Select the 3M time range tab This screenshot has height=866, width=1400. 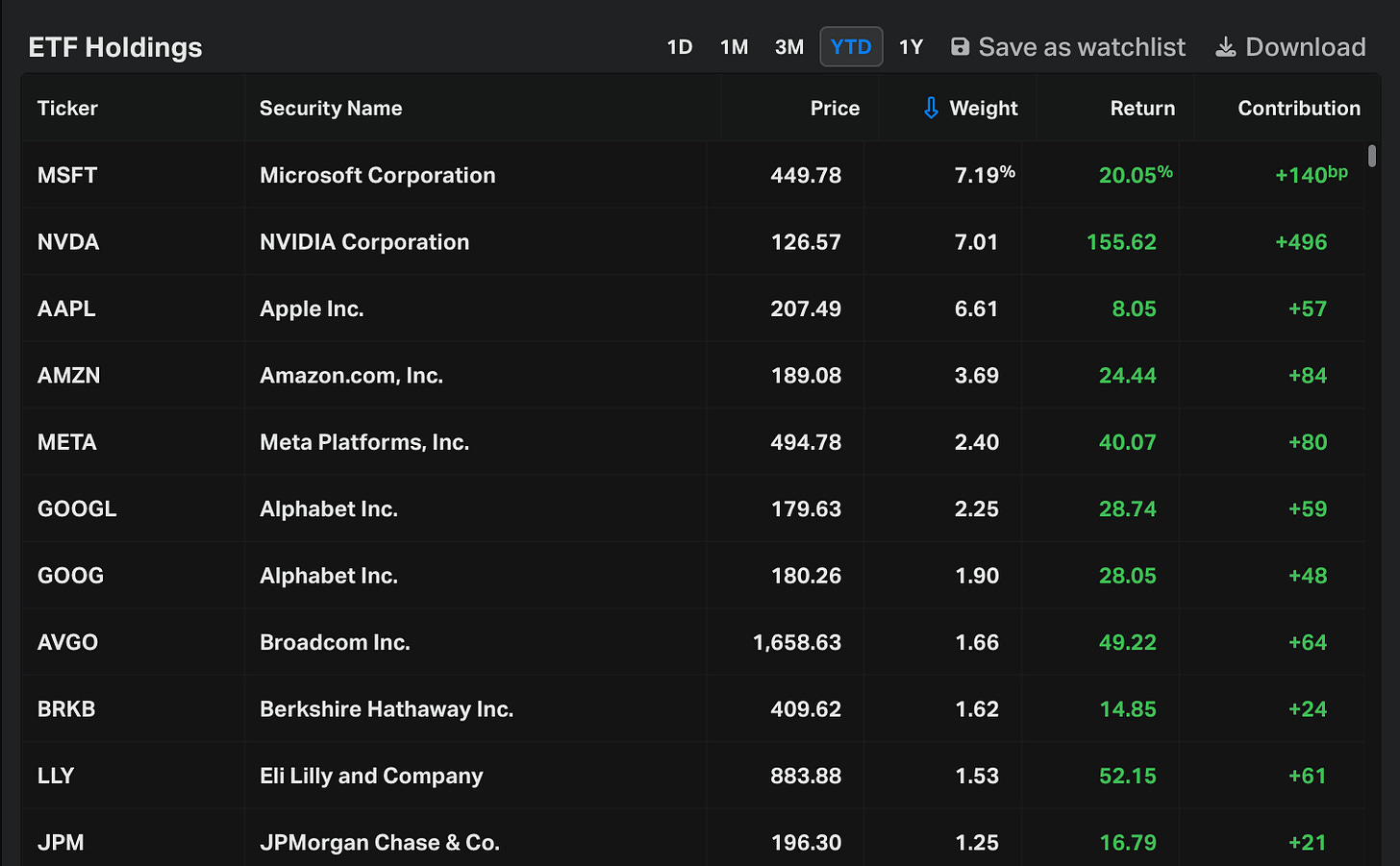click(789, 47)
